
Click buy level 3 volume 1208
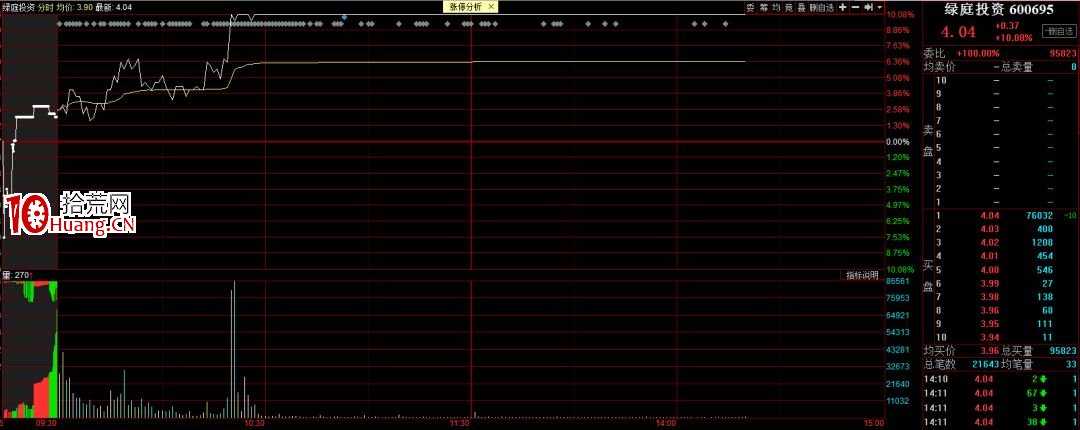[x=1042, y=243]
